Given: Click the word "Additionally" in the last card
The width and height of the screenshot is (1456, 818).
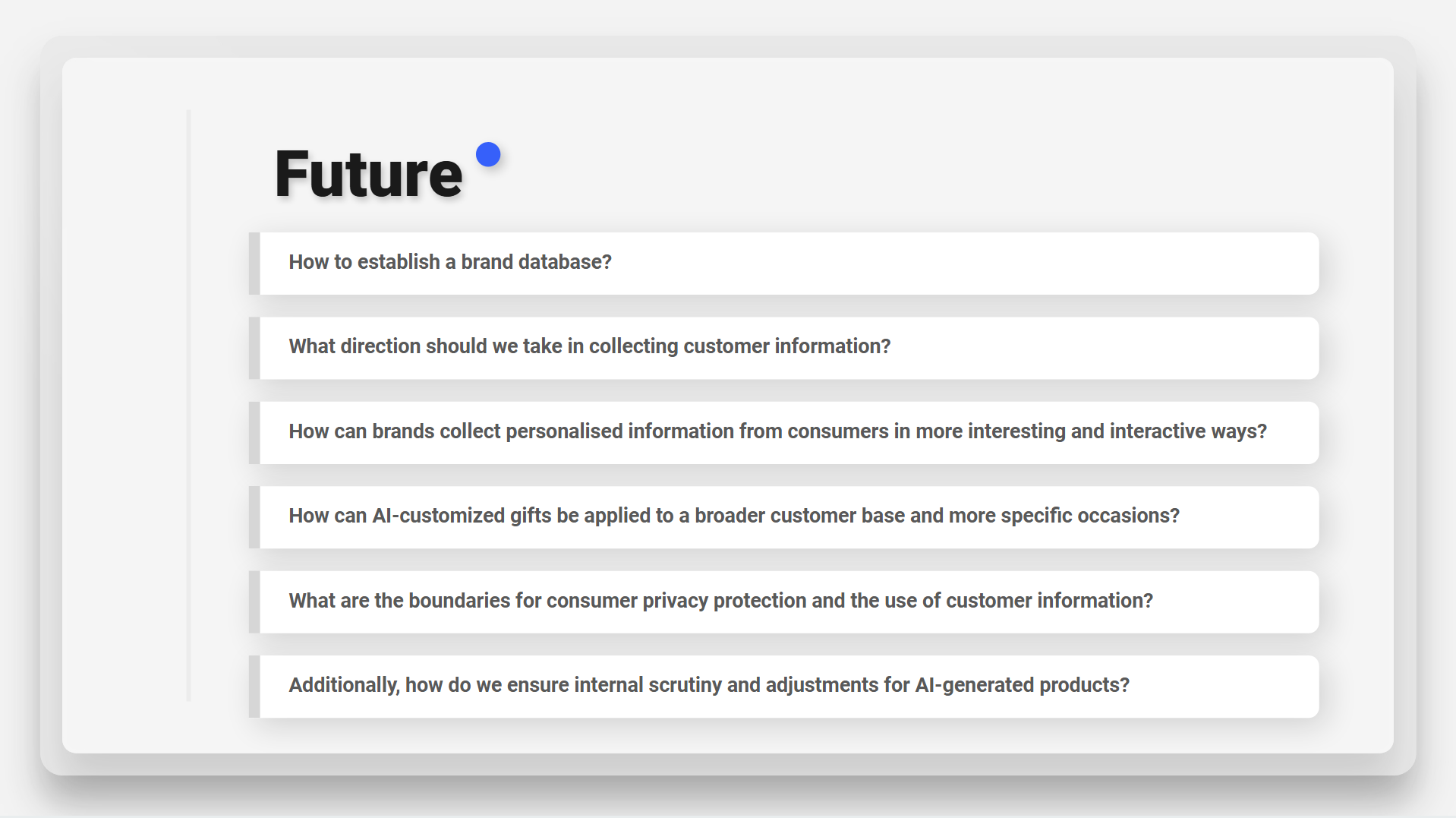Looking at the screenshot, I should tap(344, 685).
